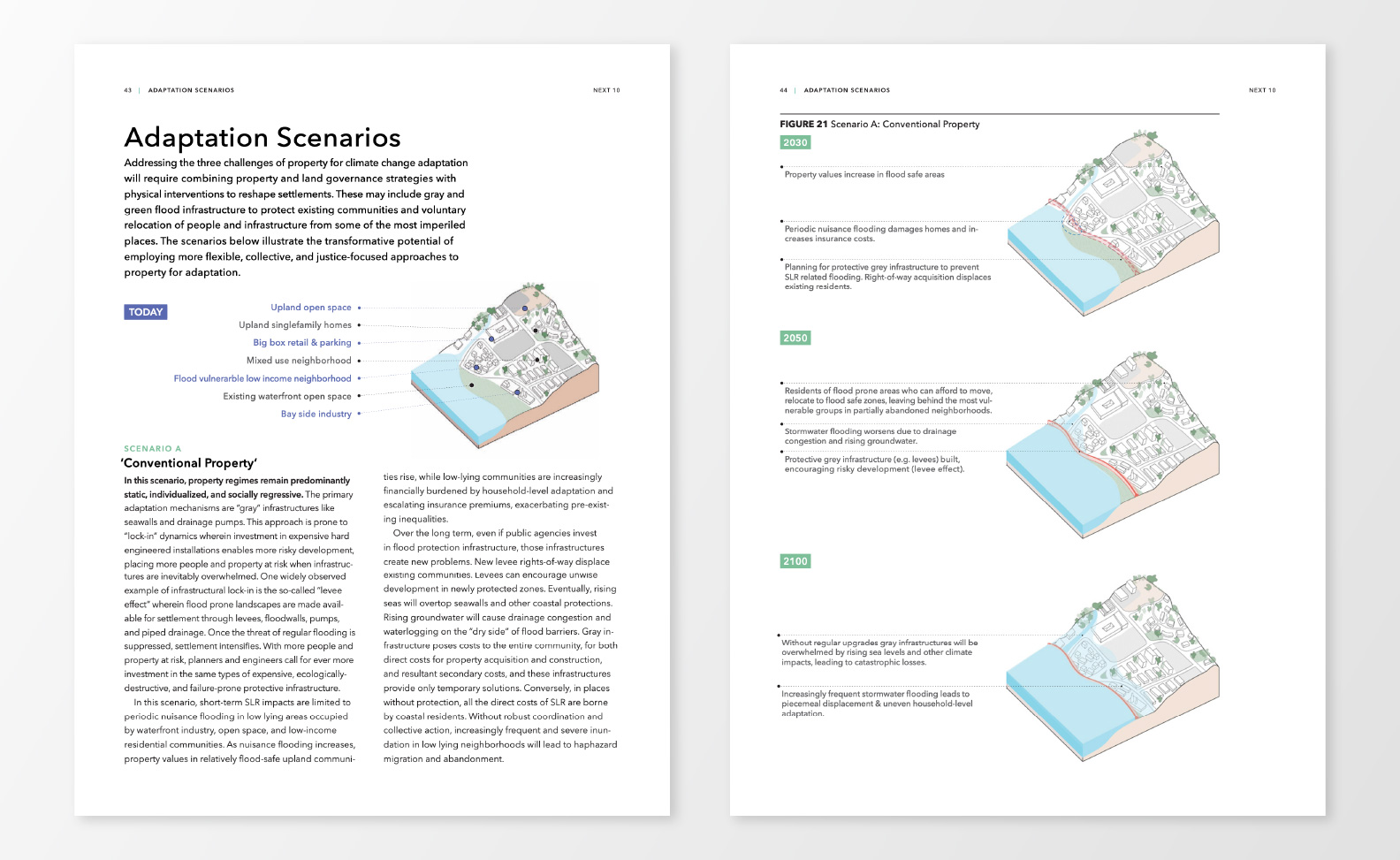Viewport: 1400px width, 860px height.
Task: Click the green 2030 year badge
Action: coord(795,142)
